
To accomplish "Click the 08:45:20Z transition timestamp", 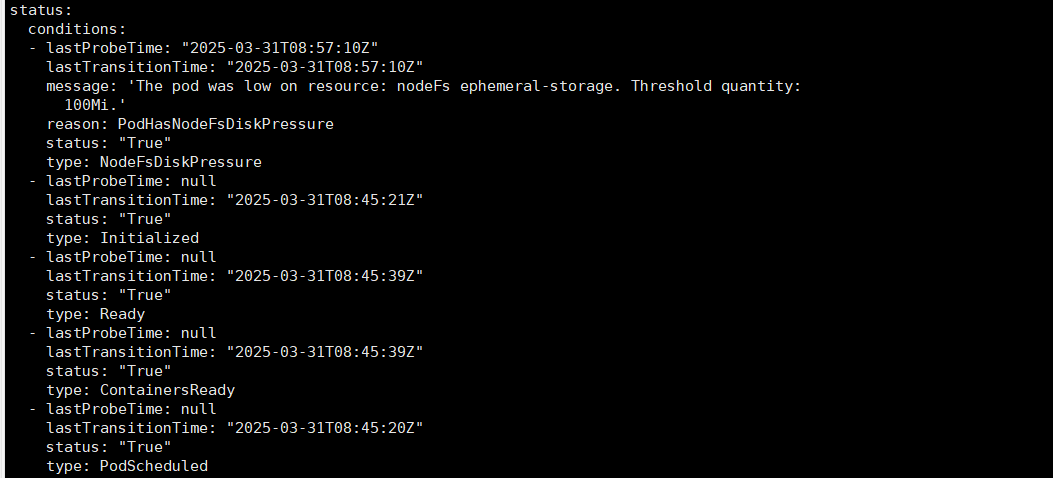I will tap(325, 428).
